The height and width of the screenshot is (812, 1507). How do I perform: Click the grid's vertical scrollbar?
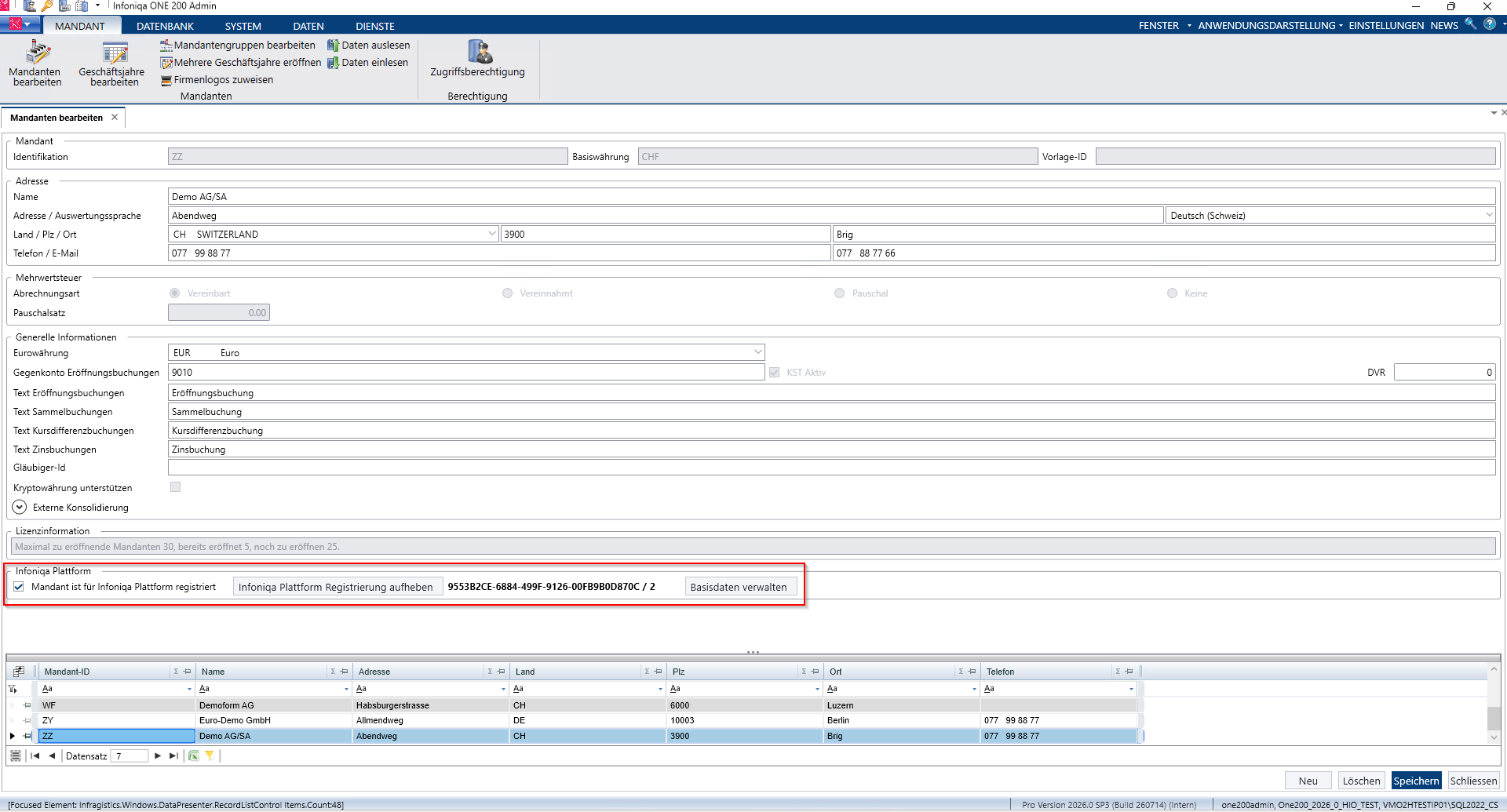[x=1494, y=704]
